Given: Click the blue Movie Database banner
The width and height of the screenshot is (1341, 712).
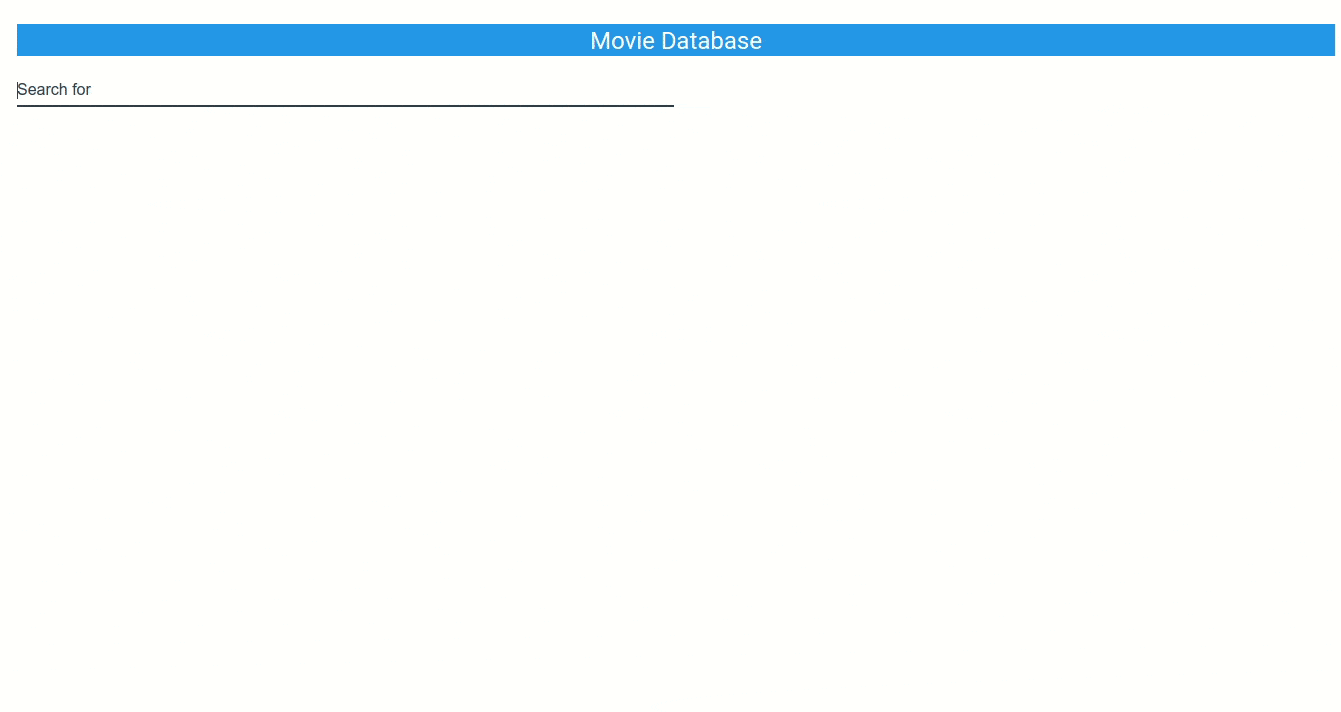Looking at the screenshot, I should click(x=676, y=40).
